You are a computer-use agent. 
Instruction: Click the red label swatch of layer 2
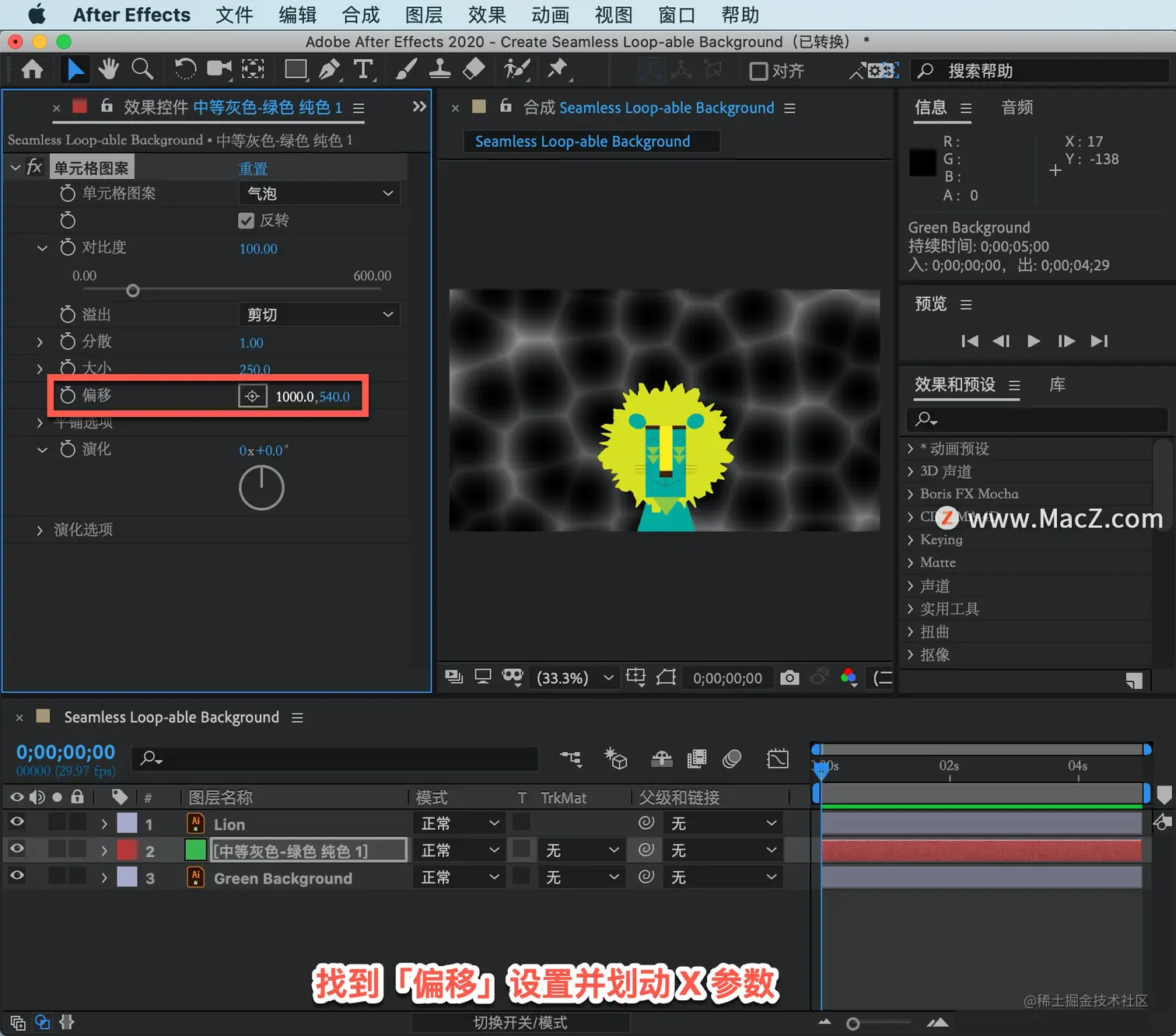click(x=127, y=850)
